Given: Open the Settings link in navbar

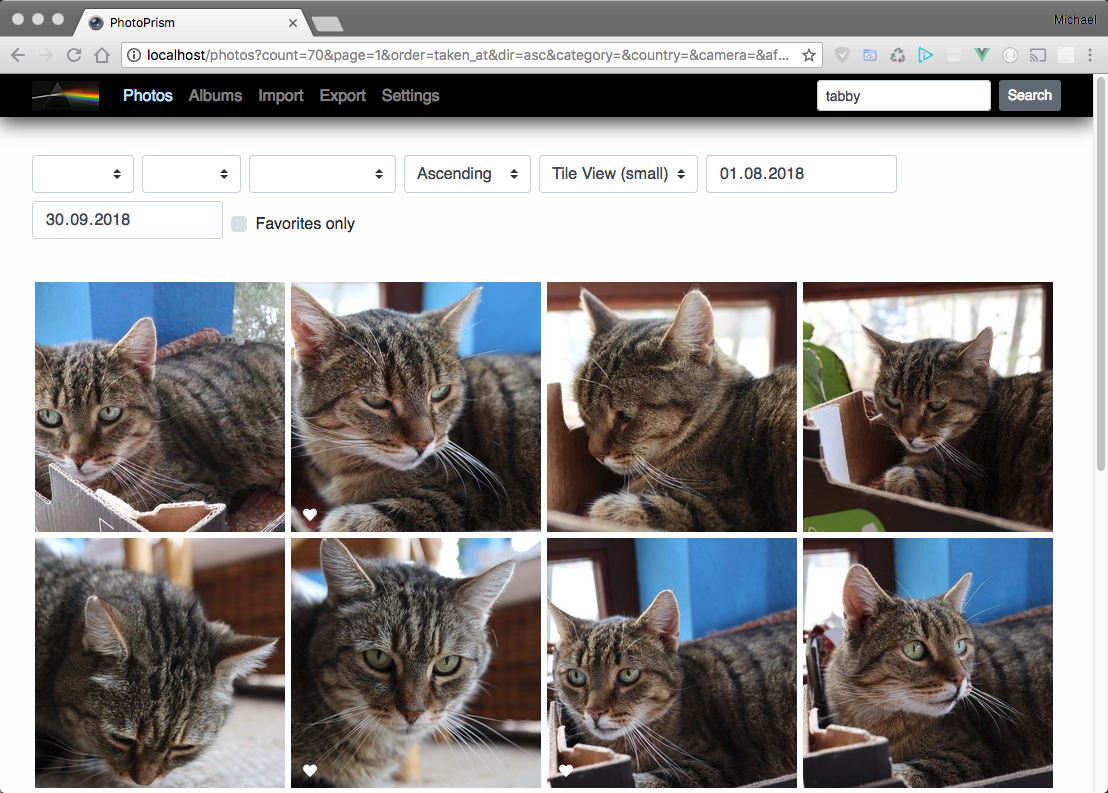Looking at the screenshot, I should click(x=410, y=96).
